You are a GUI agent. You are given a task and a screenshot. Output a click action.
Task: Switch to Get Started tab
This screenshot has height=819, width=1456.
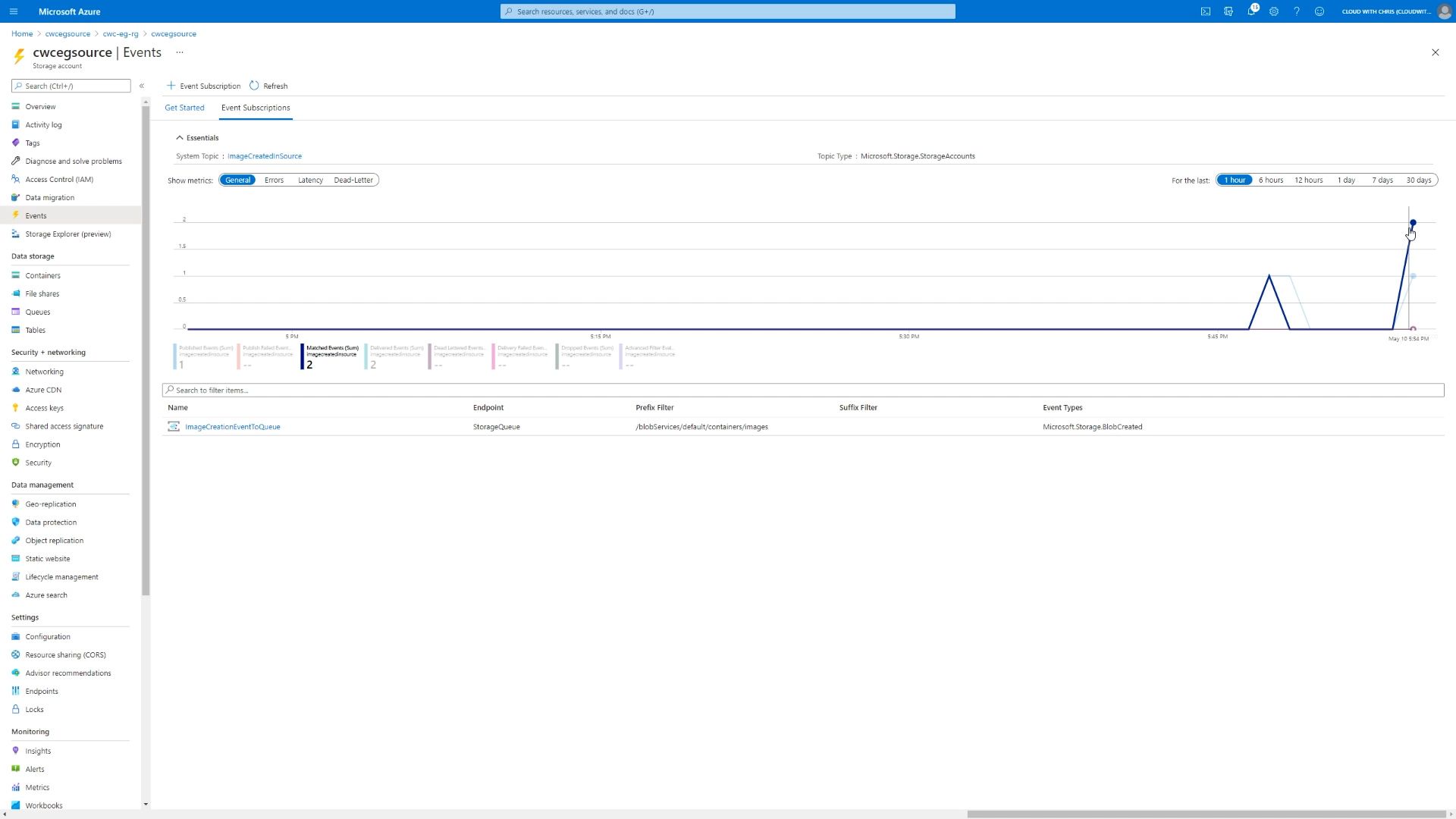point(184,108)
